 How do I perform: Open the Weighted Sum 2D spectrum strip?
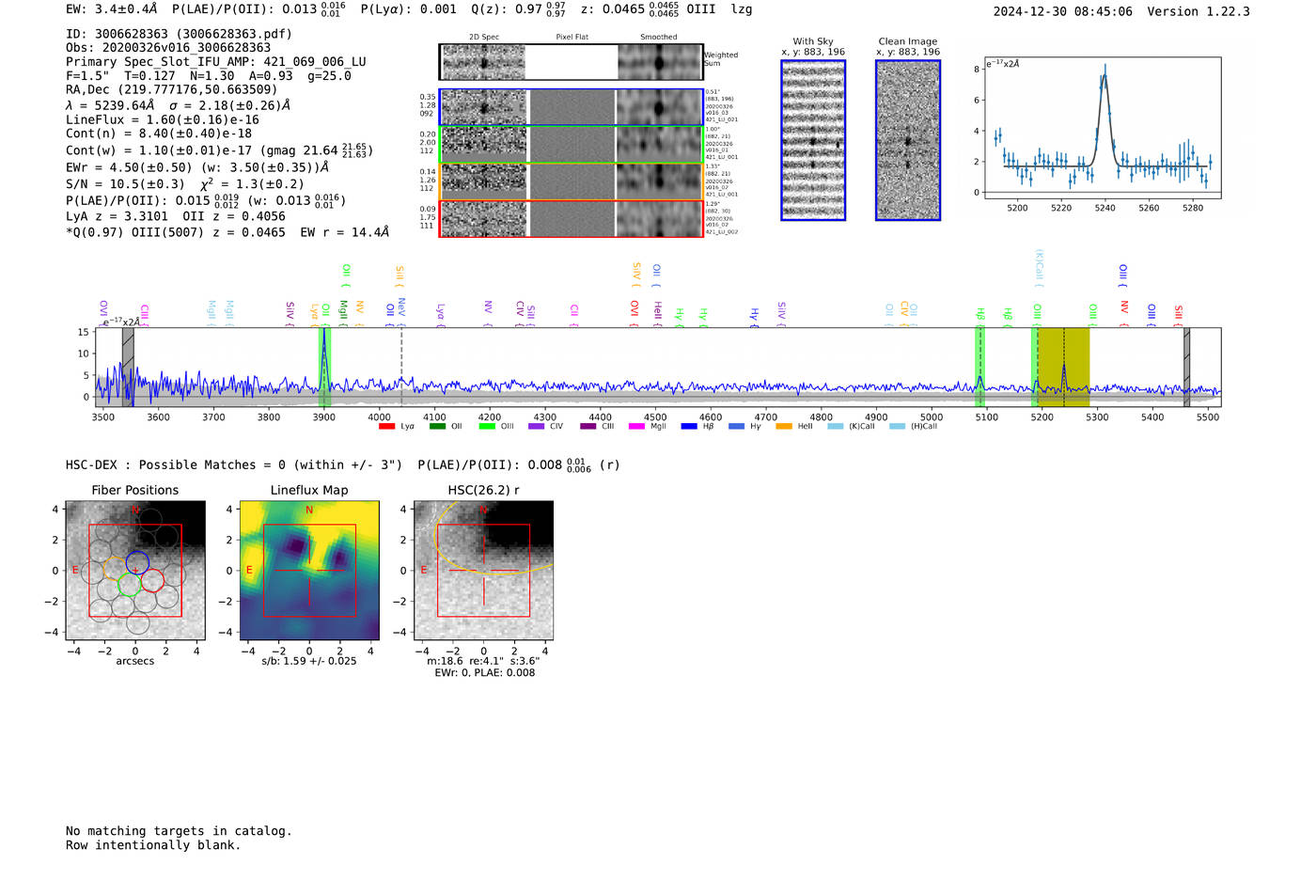pyautogui.click(x=571, y=62)
